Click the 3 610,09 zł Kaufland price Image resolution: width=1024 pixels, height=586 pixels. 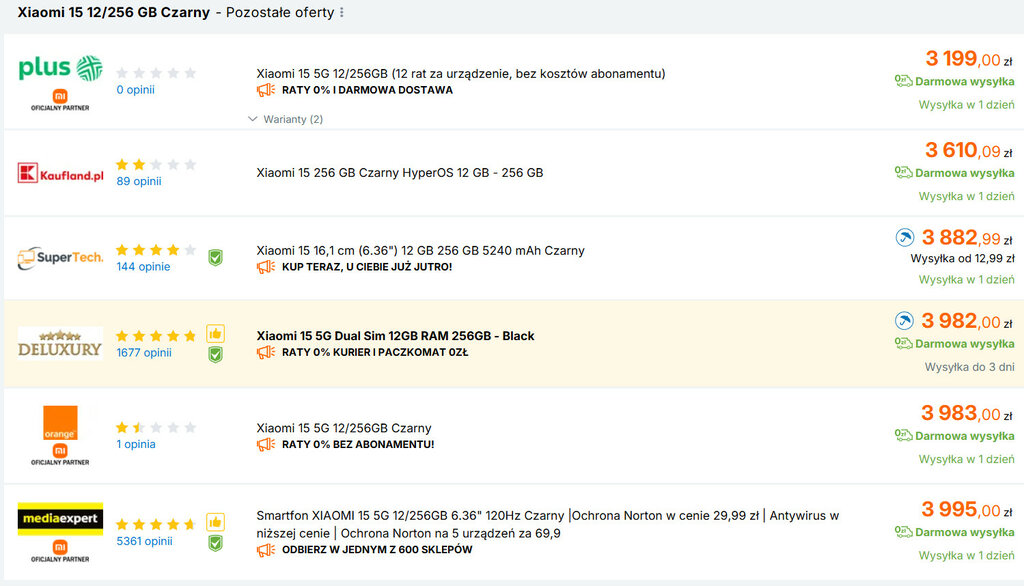pyautogui.click(x=962, y=151)
